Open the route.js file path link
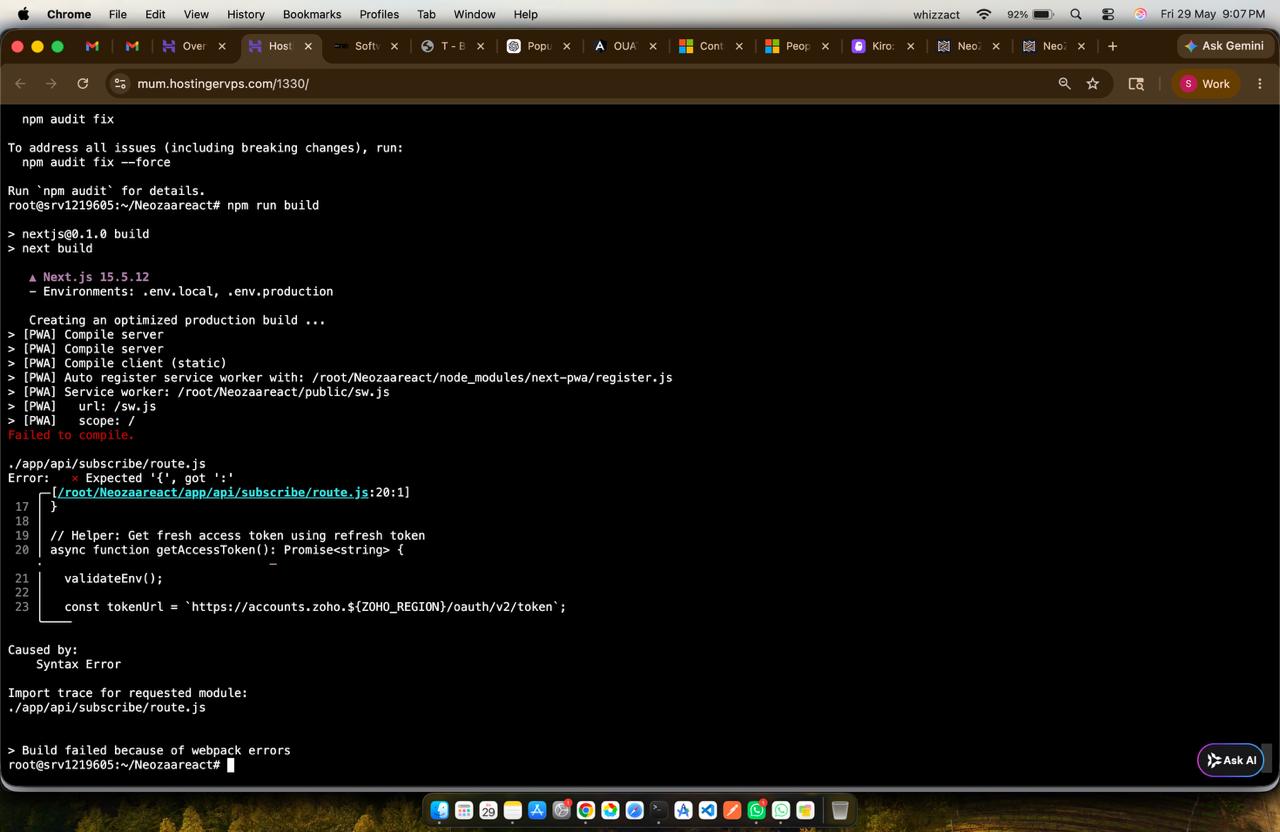The height and width of the screenshot is (832, 1280). (x=213, y=492)
